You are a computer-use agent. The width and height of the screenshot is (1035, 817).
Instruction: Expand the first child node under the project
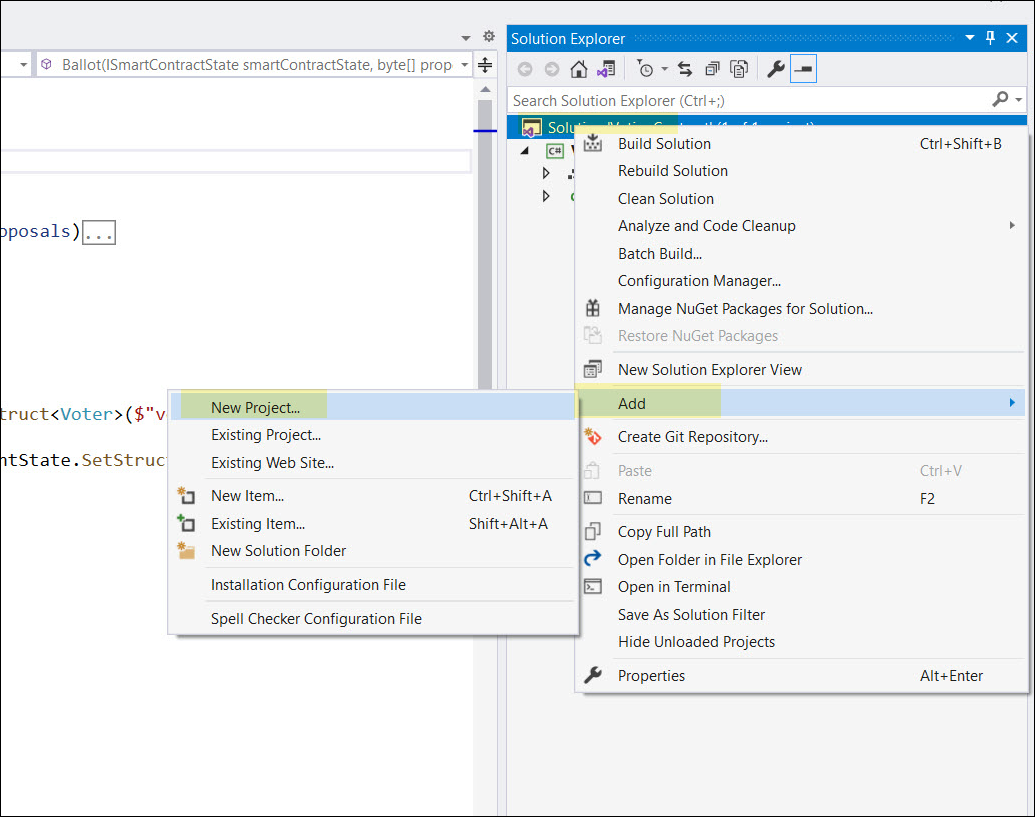[546, 173]
